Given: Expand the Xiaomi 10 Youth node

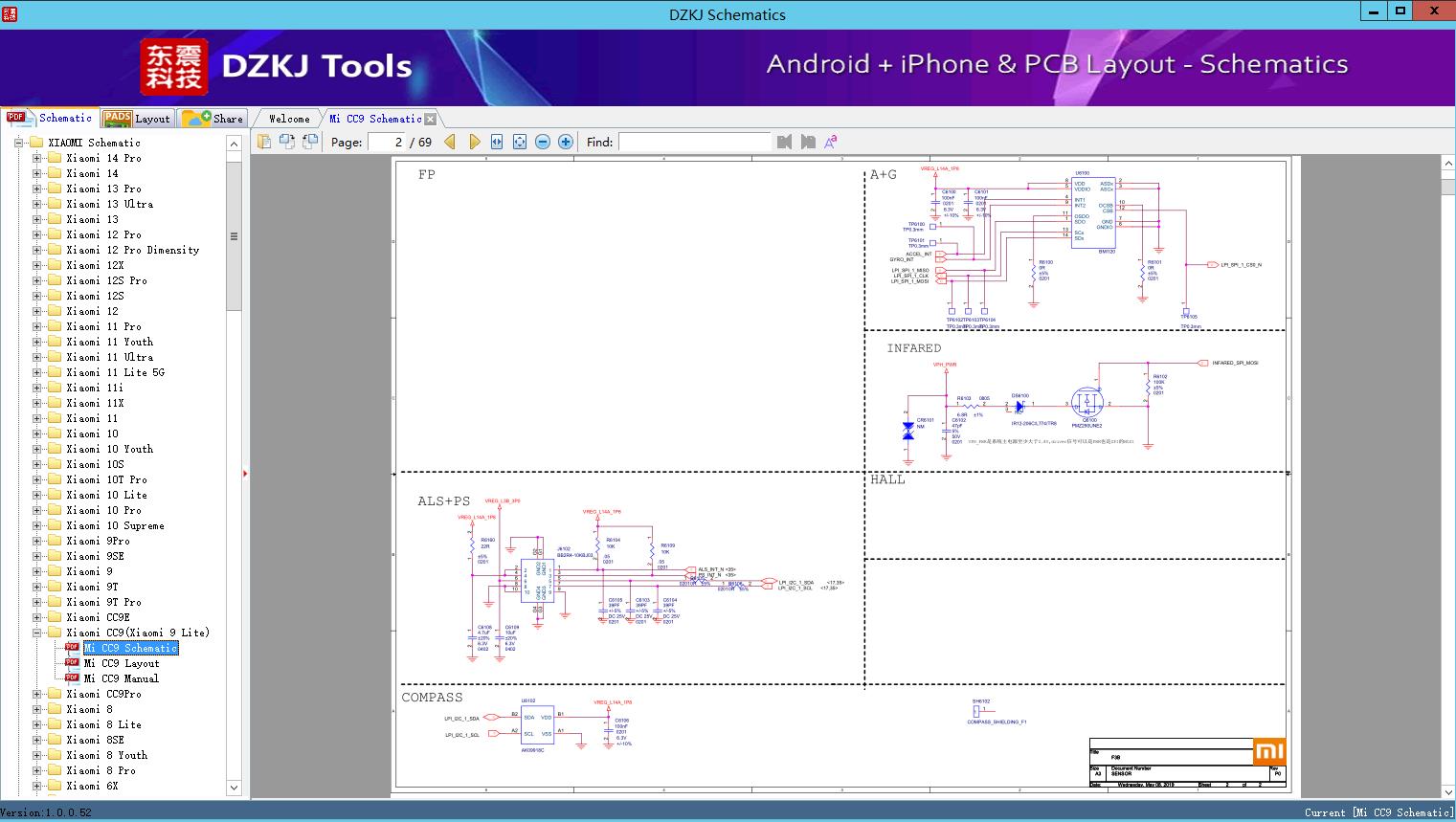Looking at the screenshot, I should tap(36, 449).
